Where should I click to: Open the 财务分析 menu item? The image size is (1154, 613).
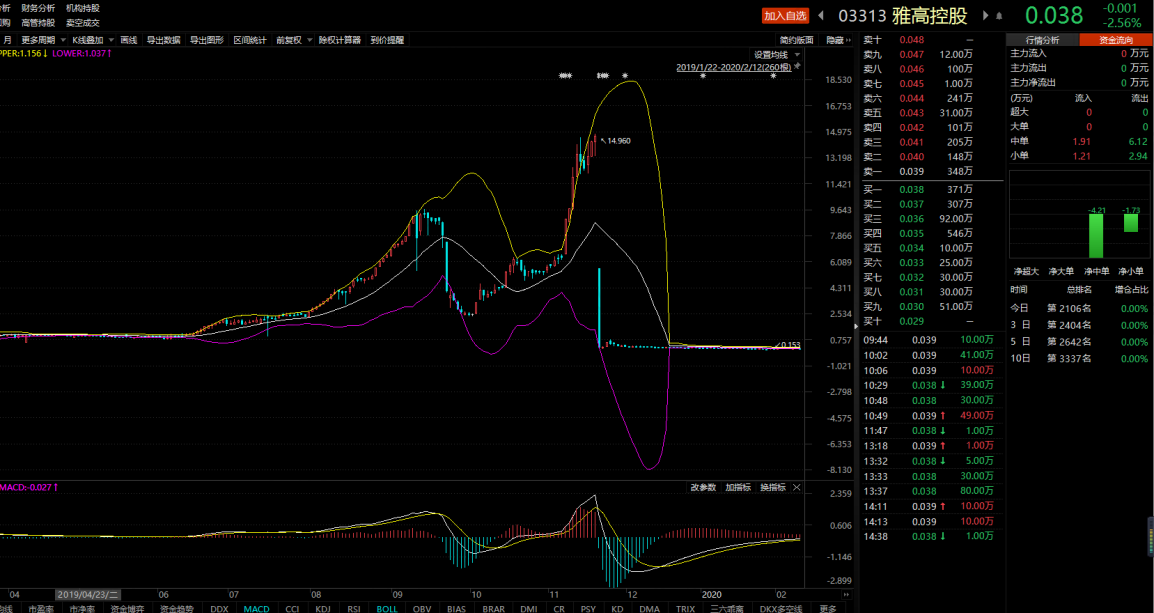(x=38, y=8)
